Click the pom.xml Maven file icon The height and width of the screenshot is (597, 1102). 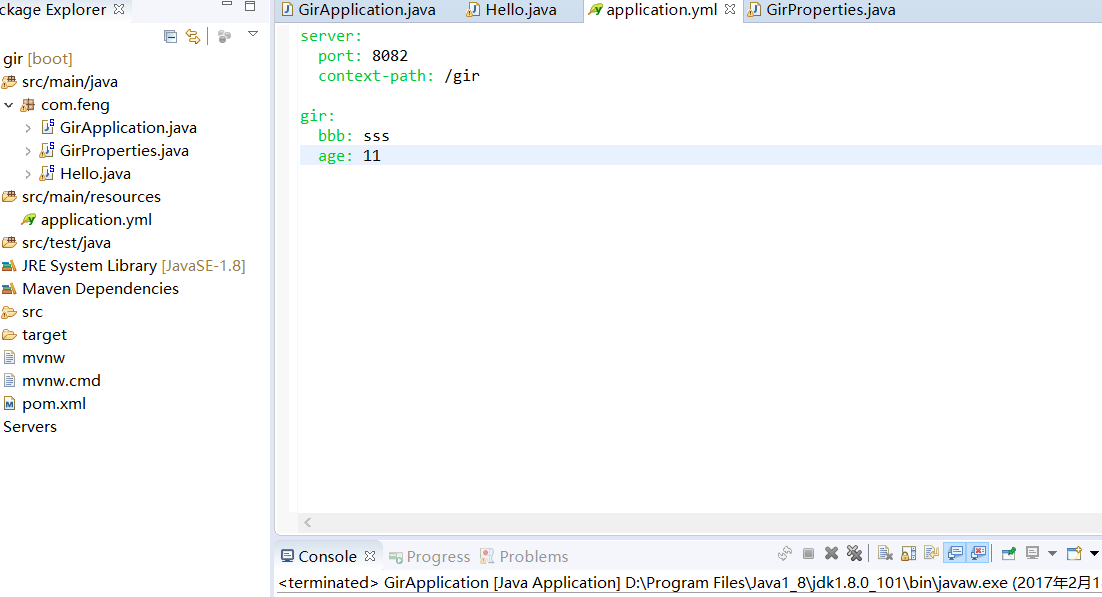9,404
